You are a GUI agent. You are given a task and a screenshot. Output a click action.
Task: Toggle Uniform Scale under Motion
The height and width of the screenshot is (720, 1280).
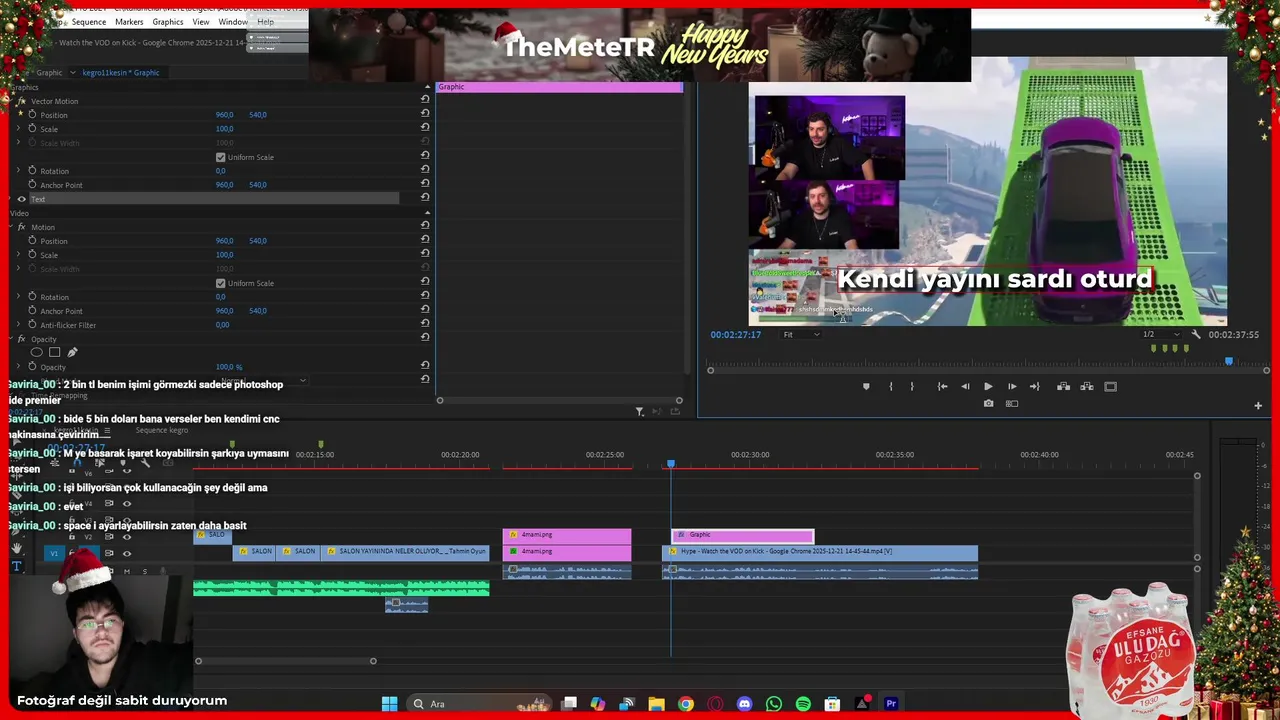(220, 283)
